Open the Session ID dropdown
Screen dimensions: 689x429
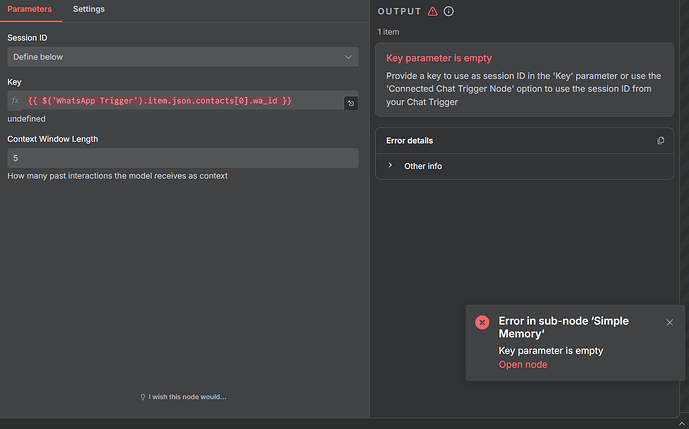(x=182, y=57)
